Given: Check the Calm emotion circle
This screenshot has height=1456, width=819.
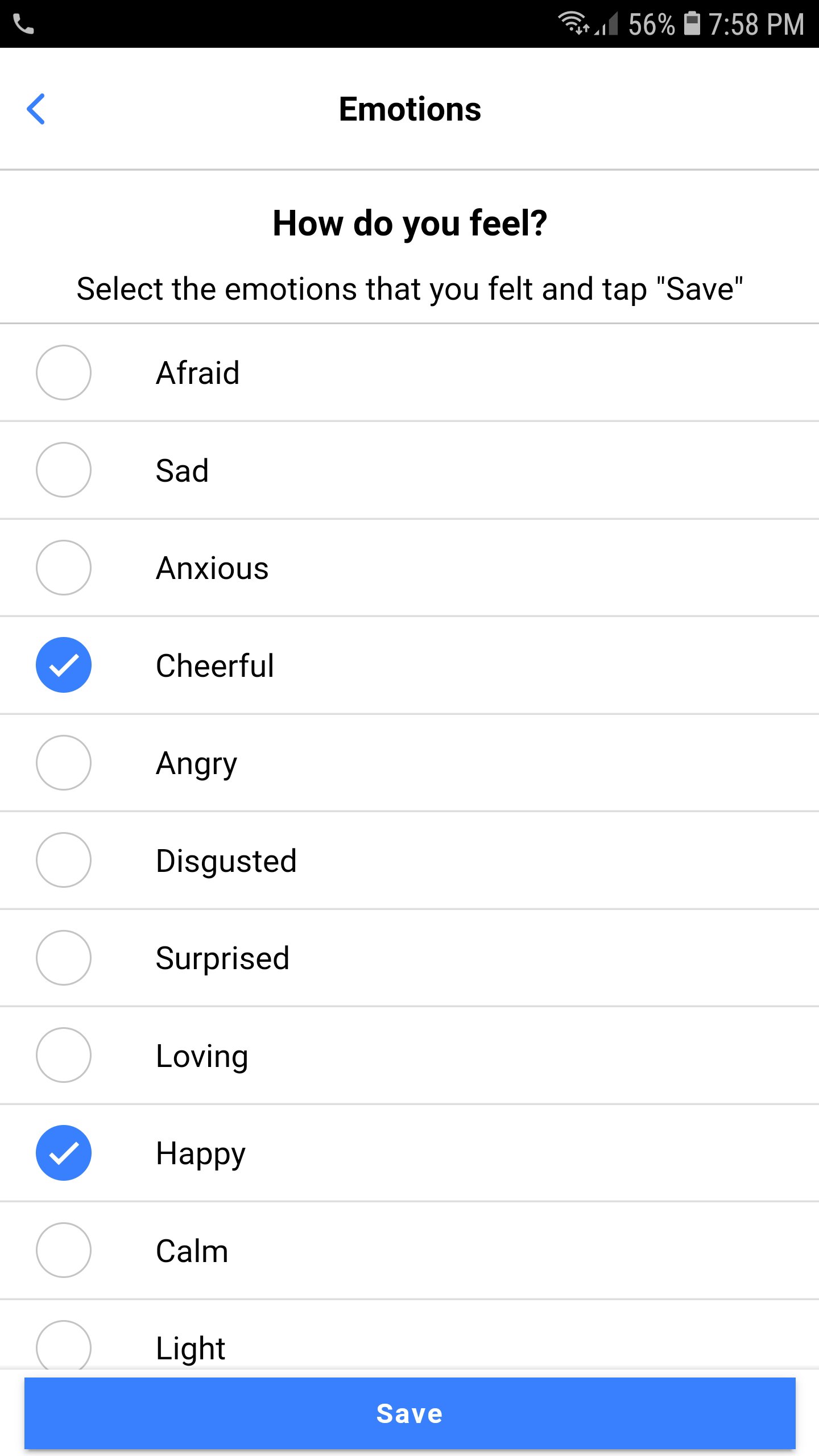Looking at the screenshot, I should [x=64, y=1250].
